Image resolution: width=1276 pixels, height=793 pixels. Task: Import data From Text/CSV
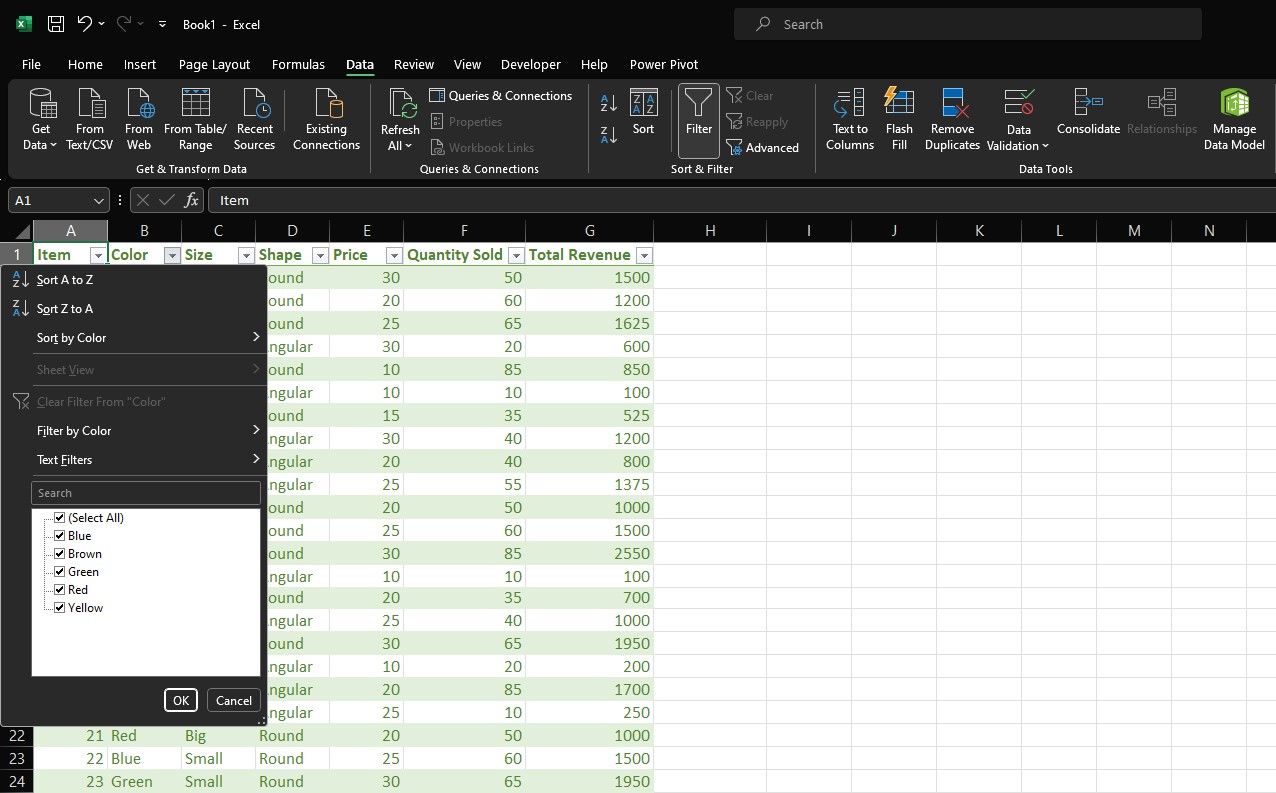point(90,118)
